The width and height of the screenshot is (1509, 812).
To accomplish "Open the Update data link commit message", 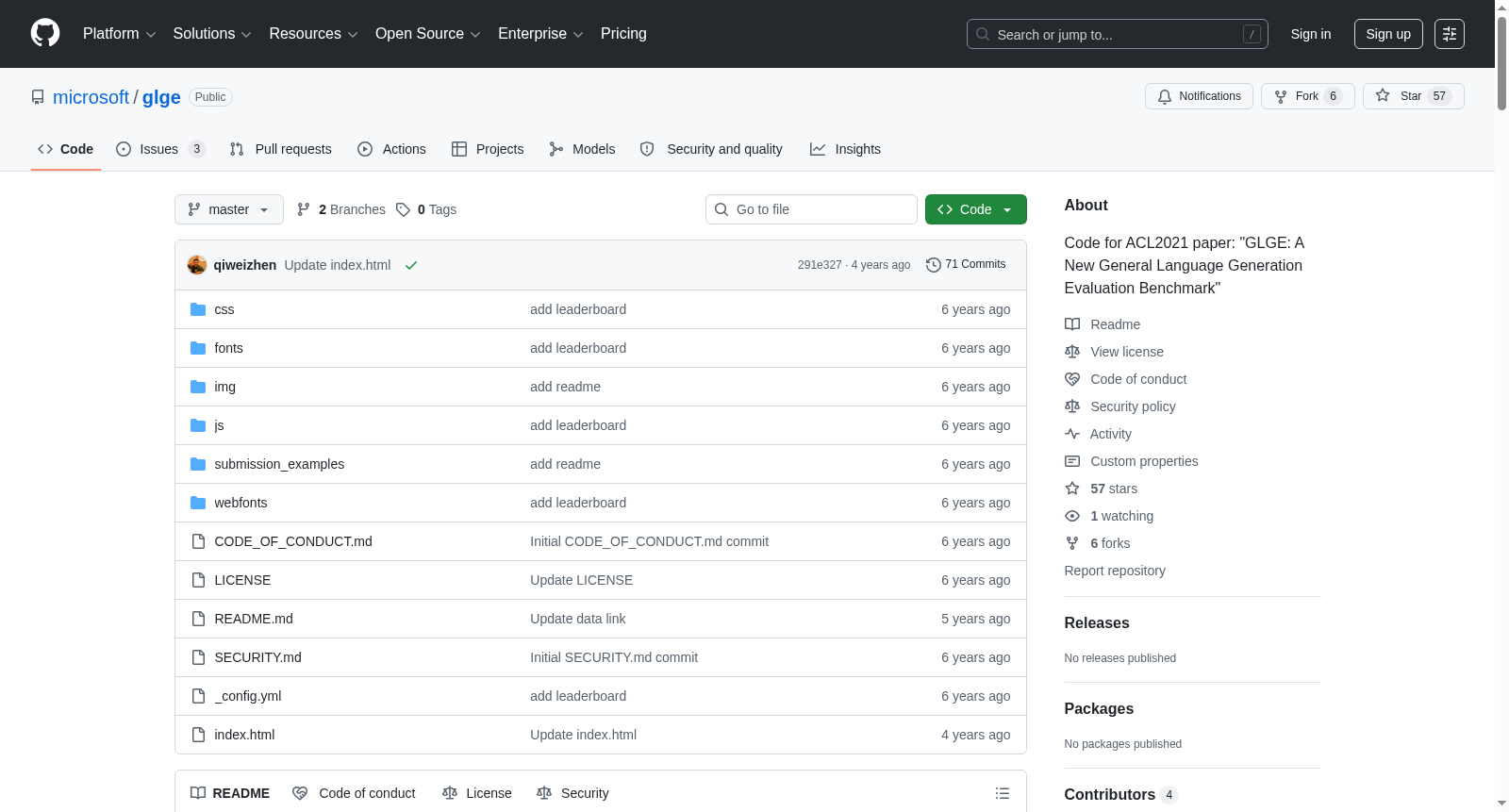I will tap(578, 619).
